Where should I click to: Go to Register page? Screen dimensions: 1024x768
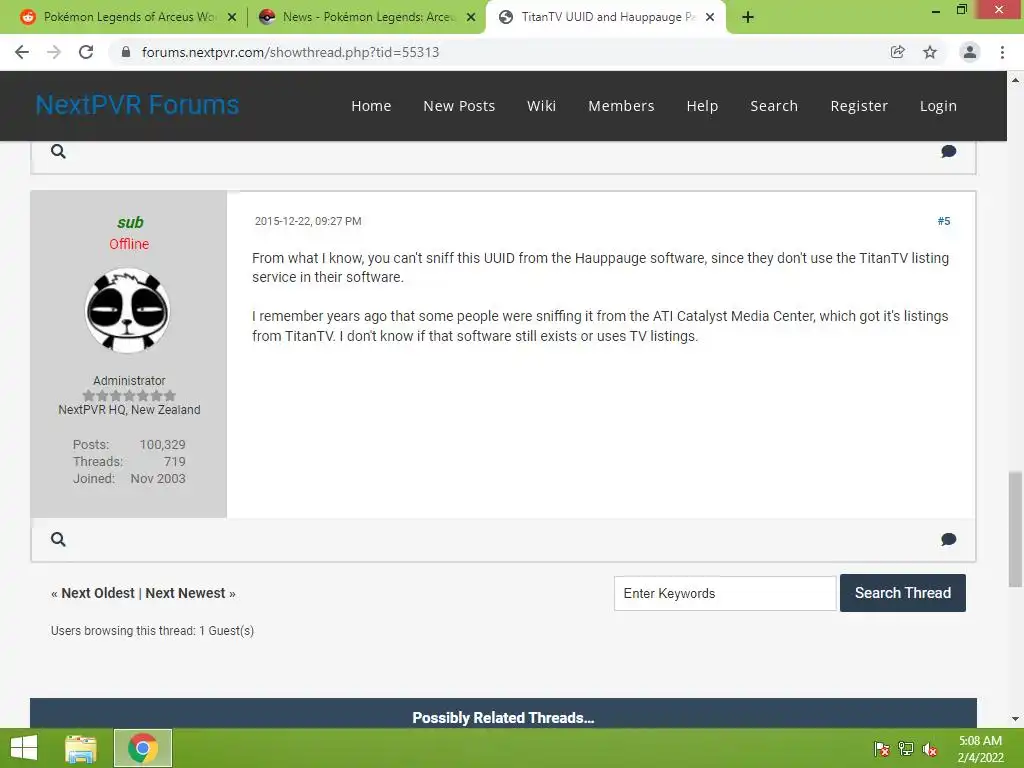pyautogui.click(x=859, y=106)
